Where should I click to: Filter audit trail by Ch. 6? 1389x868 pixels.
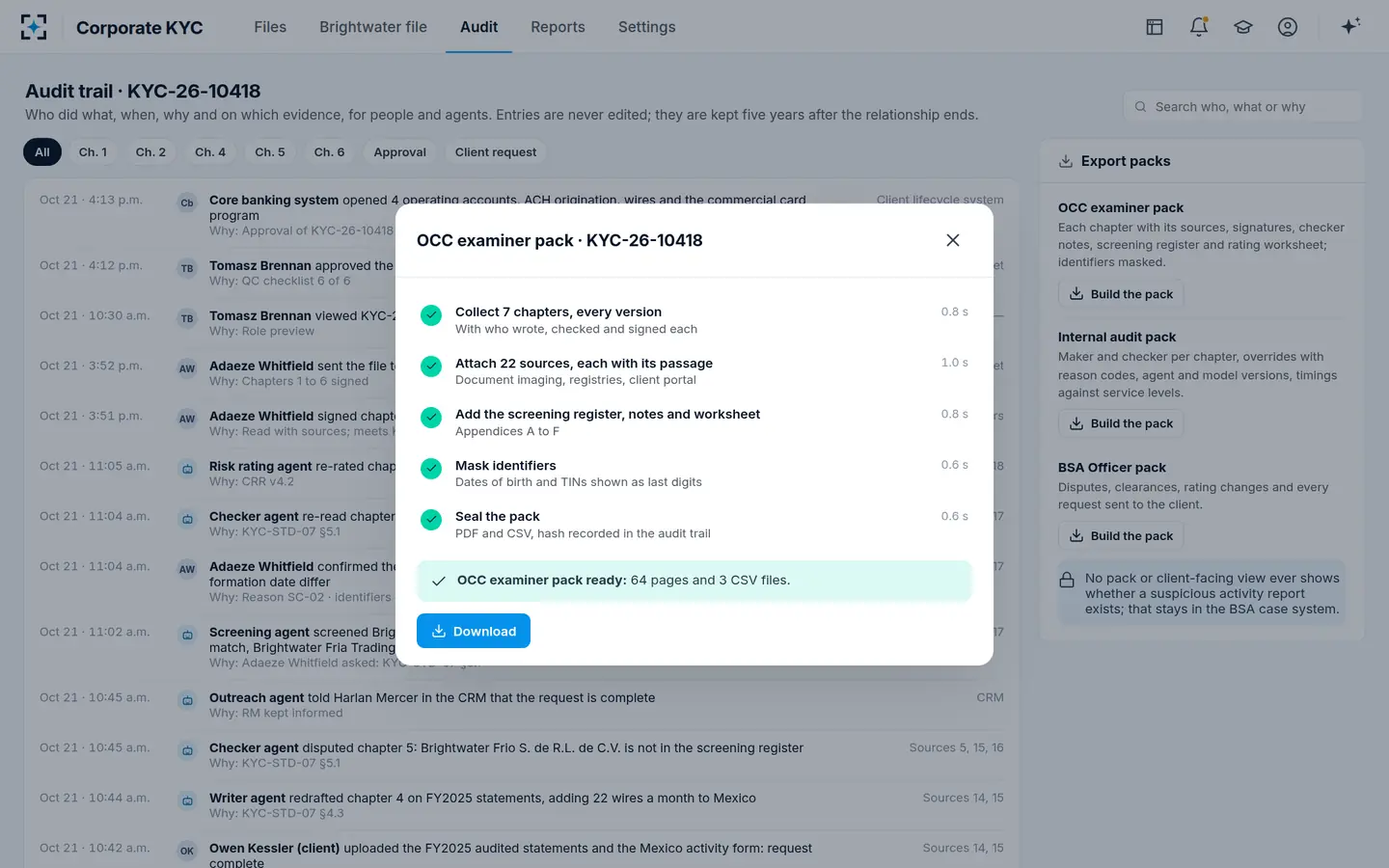click(x=329, y=152)
